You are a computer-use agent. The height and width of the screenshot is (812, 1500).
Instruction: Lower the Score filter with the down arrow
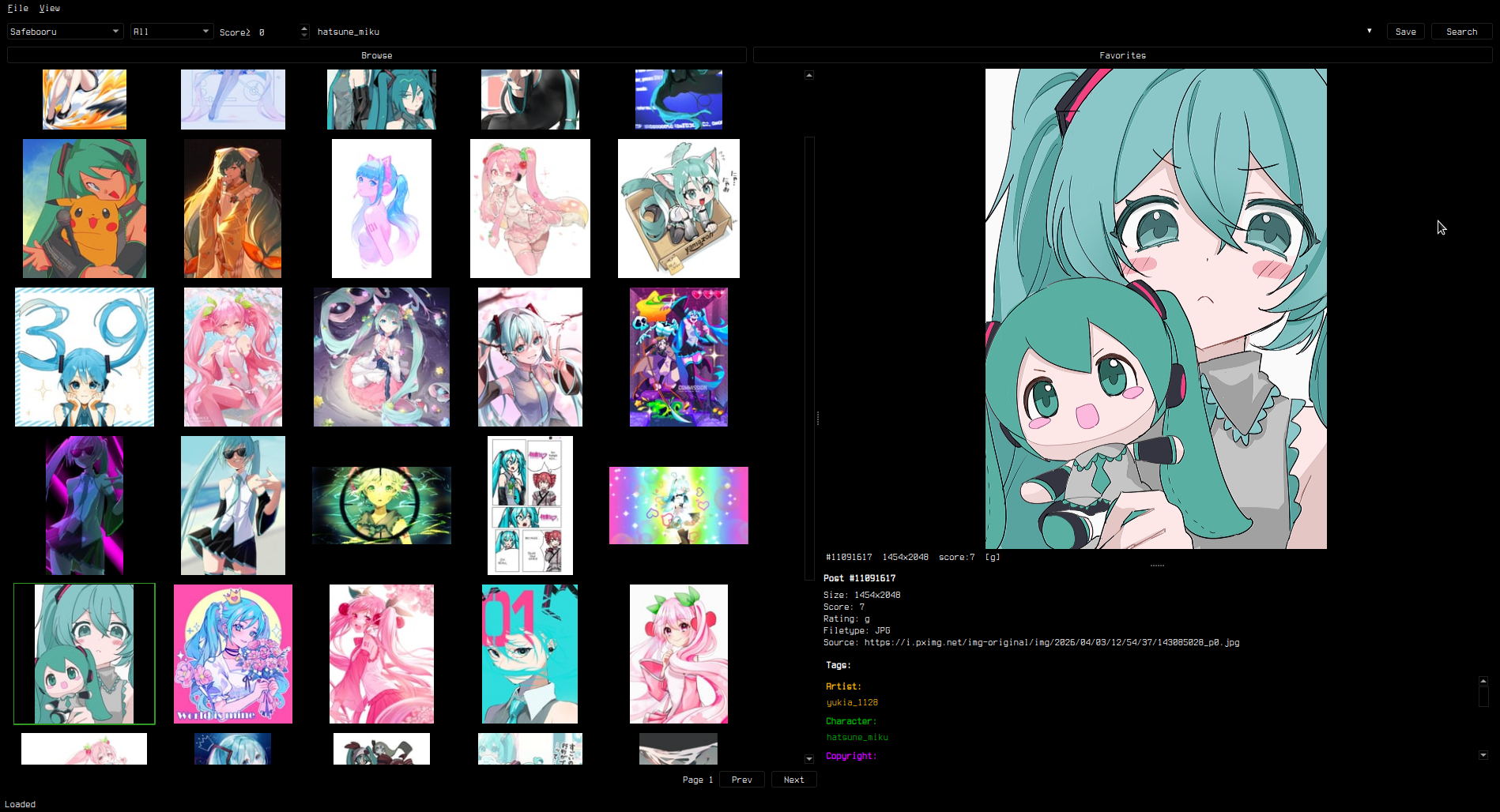303,36
